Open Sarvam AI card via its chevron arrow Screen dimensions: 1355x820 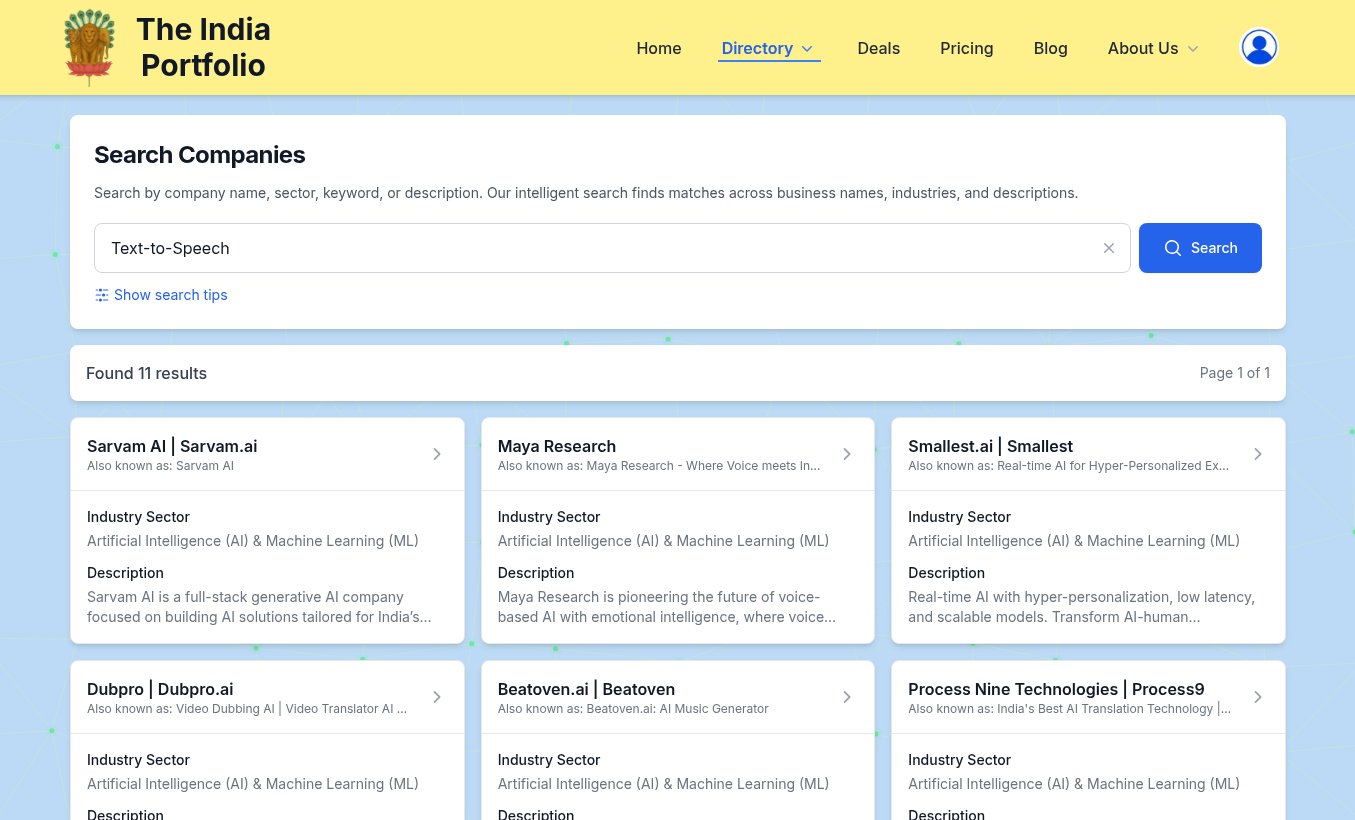[x=437, y=454]
